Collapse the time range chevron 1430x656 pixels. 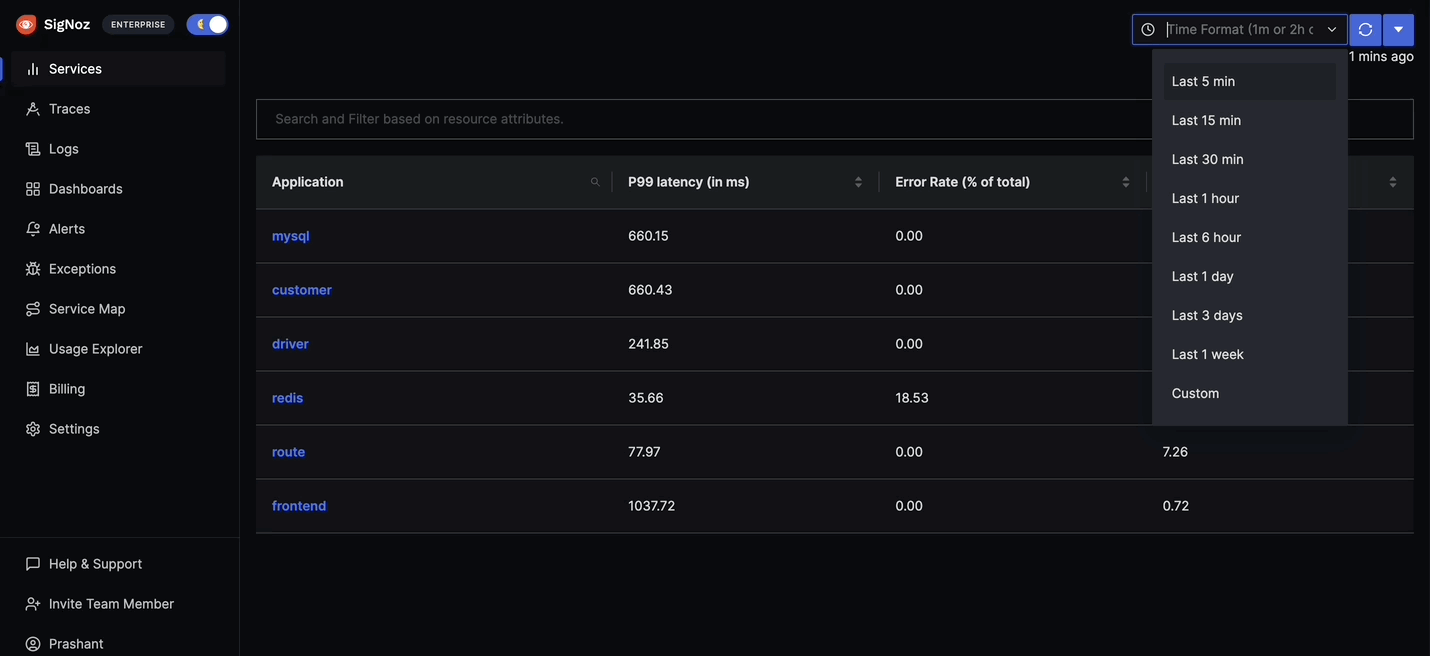[1332, 30]
